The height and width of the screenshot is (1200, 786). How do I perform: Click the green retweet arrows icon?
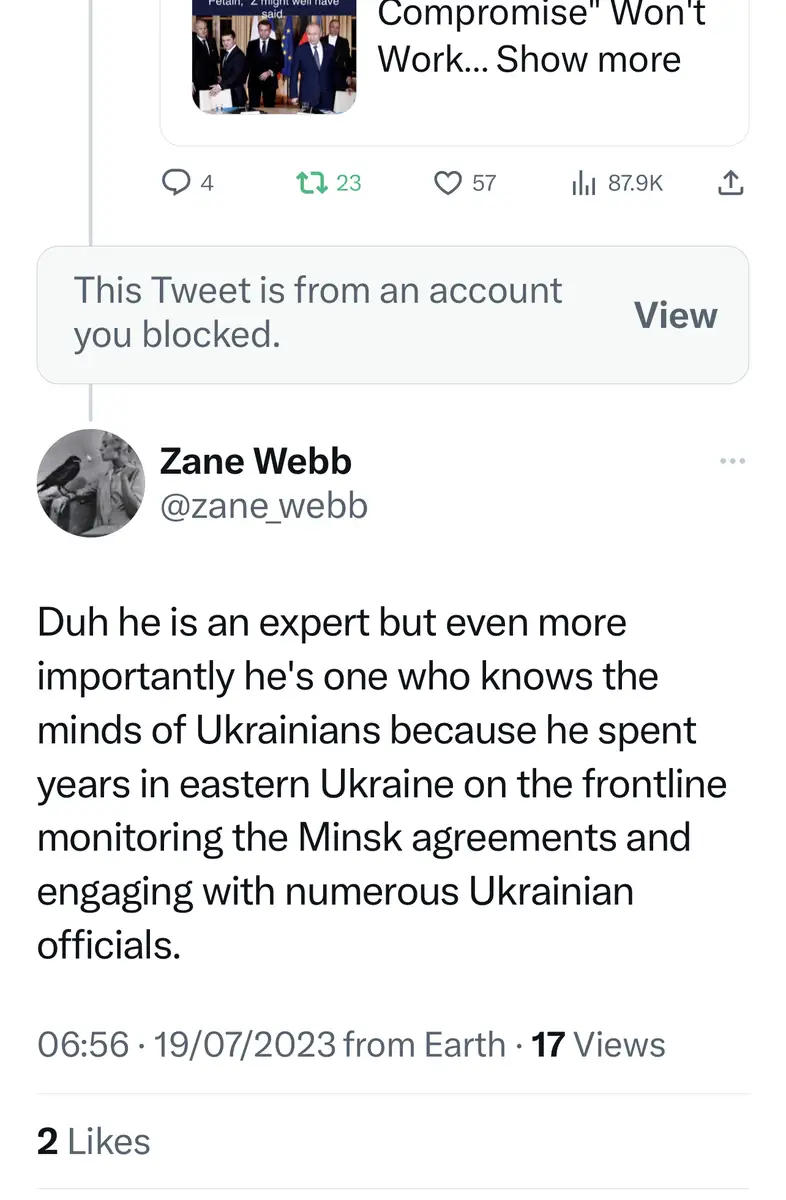312,183
